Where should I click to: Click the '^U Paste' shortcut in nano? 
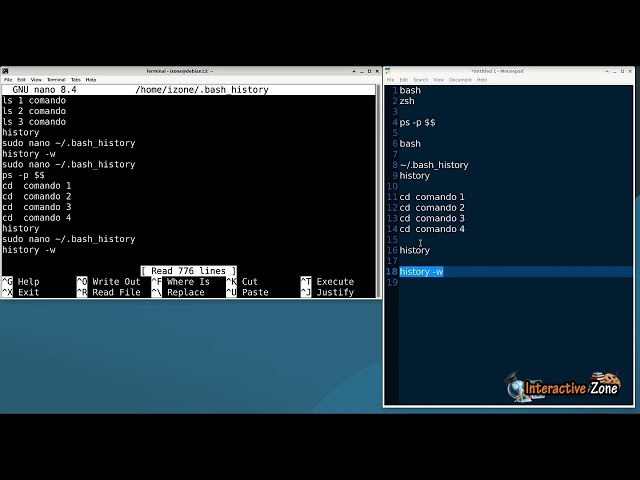click(x=247, y=292)
